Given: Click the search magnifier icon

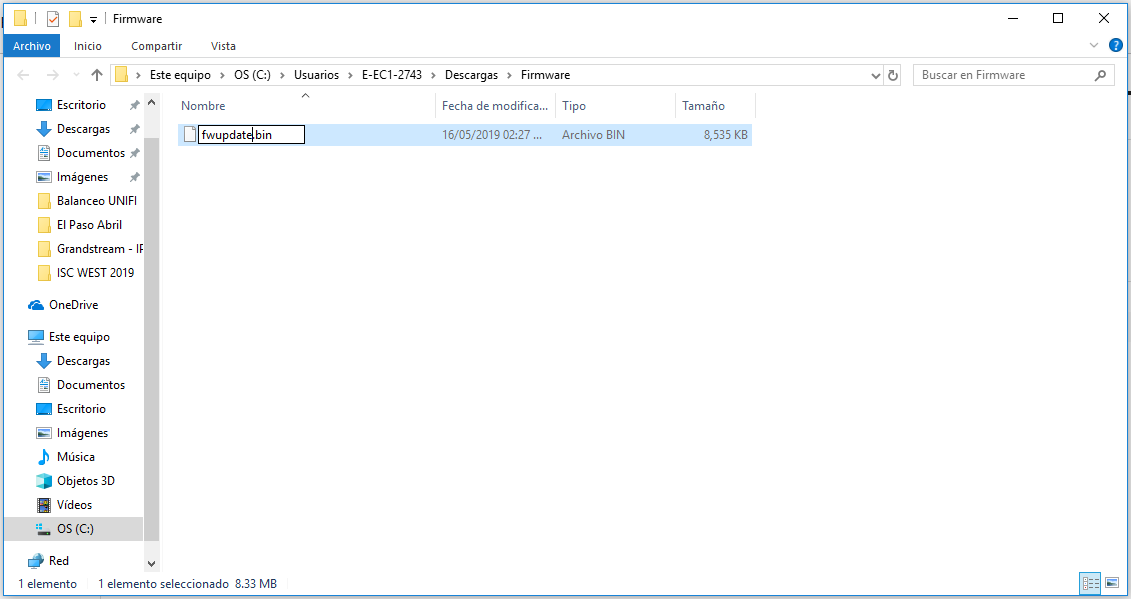Looking at the screenshot, I should [1100, 75].
